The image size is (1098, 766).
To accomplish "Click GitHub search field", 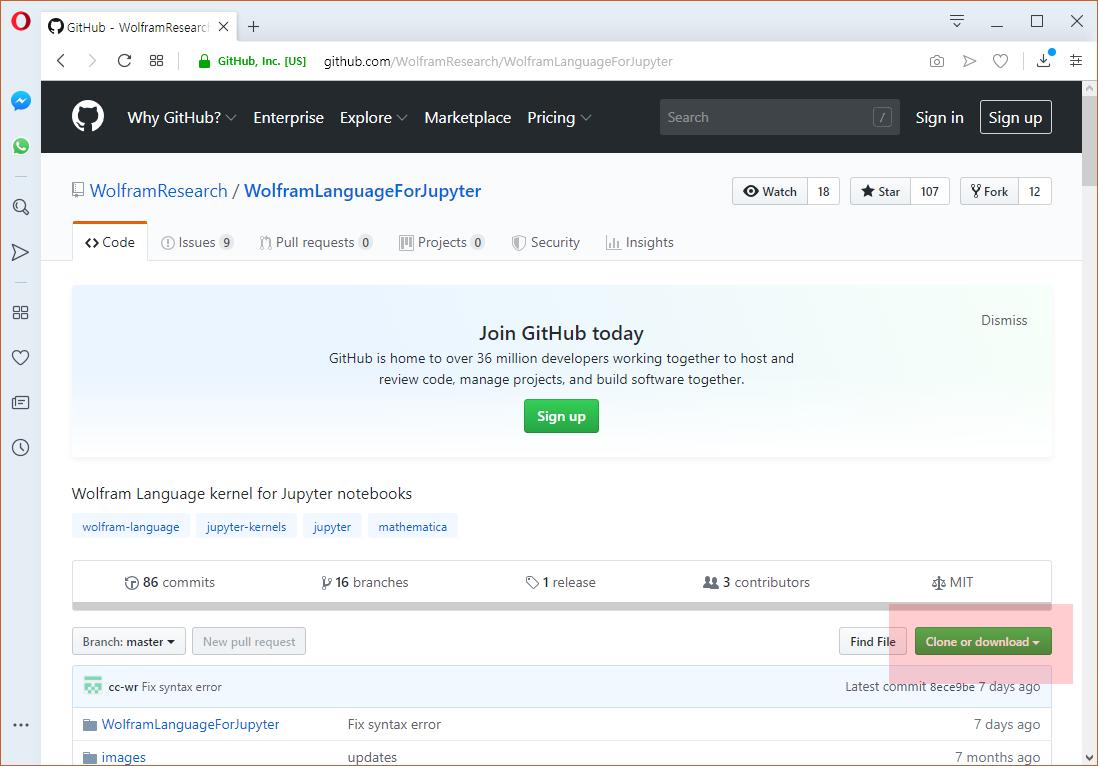I will (779, 117).
